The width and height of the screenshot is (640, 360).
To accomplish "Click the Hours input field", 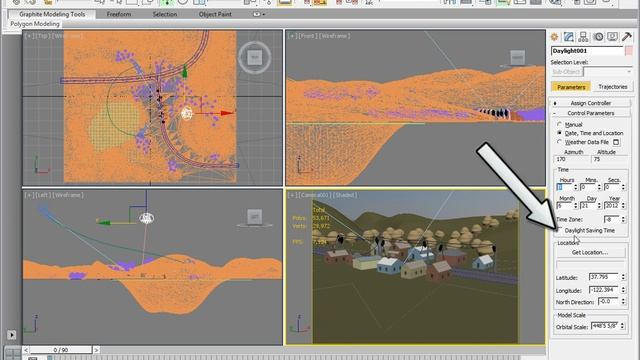I will (565, 187).
